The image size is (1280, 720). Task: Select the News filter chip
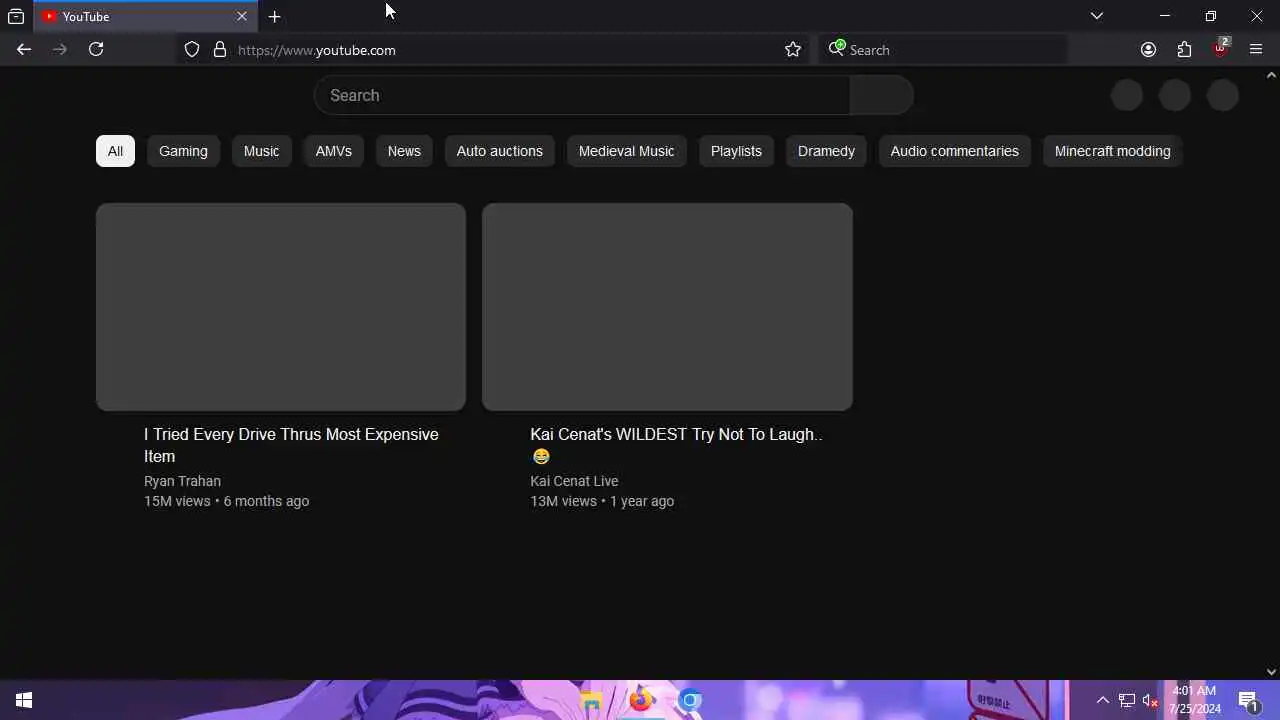404,151
